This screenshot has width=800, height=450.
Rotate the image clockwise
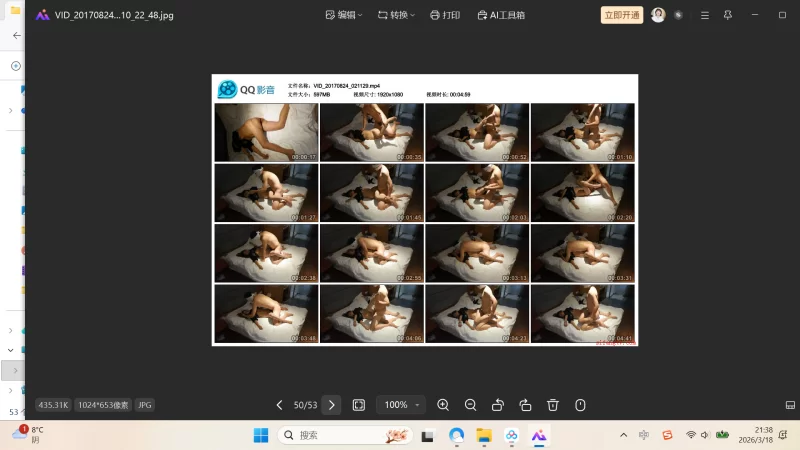(x=525, y=405)
